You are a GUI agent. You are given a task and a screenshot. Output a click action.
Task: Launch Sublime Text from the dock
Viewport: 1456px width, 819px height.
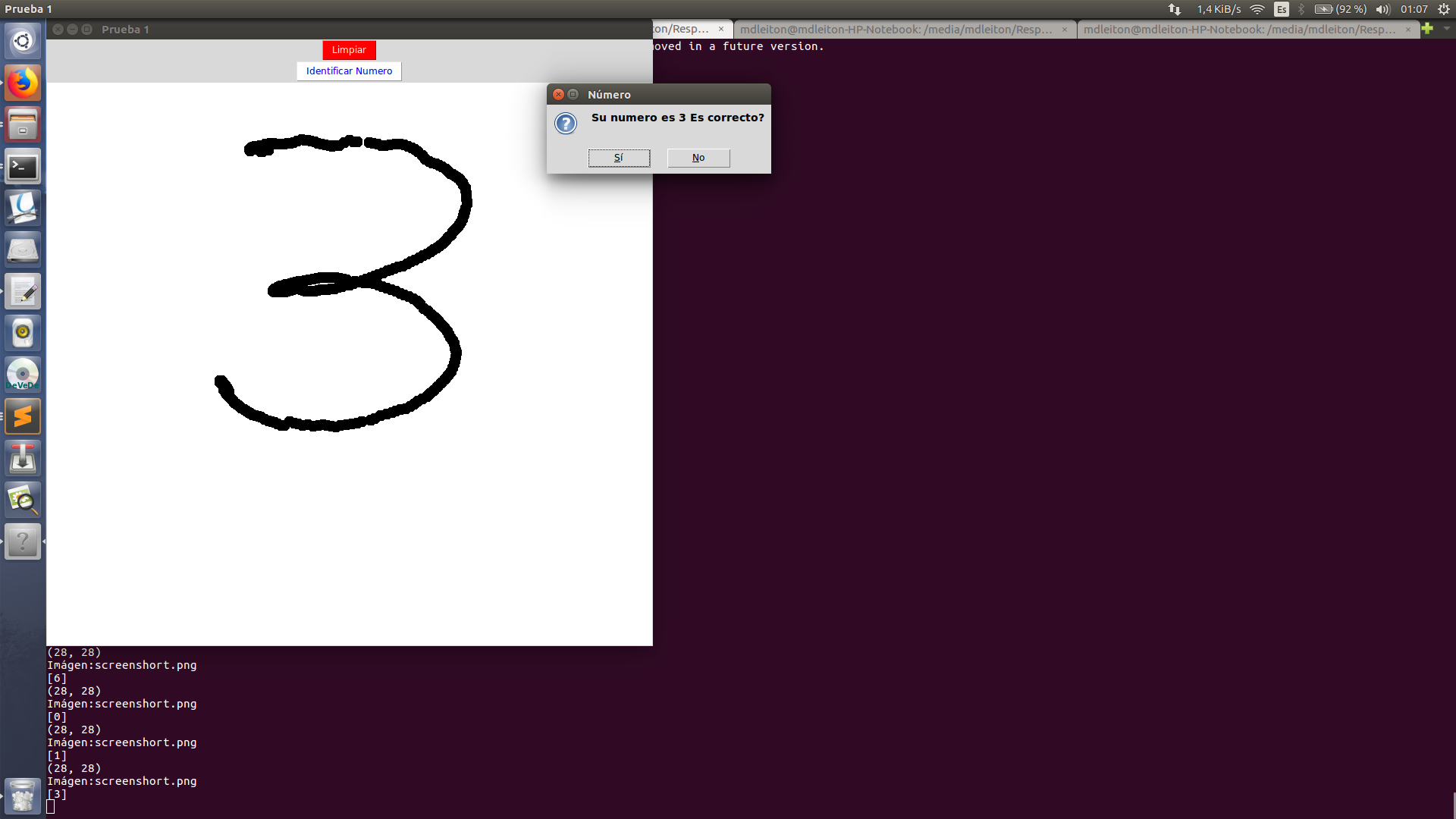point(23,416)
